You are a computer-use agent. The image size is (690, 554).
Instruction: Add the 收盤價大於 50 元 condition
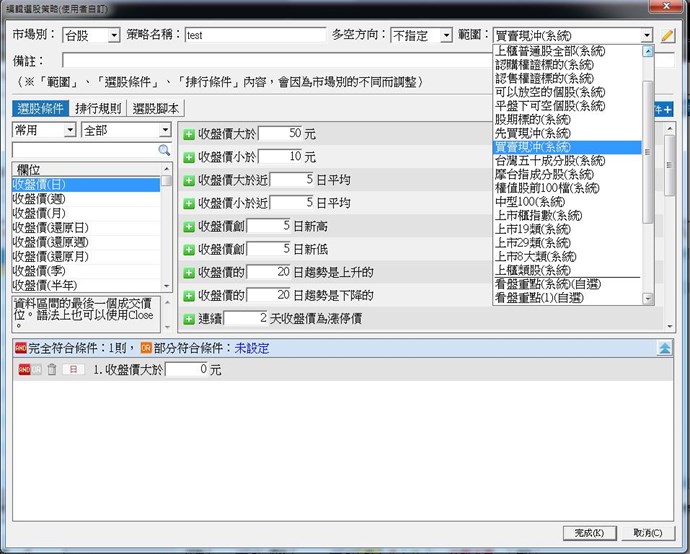[189, 134]
